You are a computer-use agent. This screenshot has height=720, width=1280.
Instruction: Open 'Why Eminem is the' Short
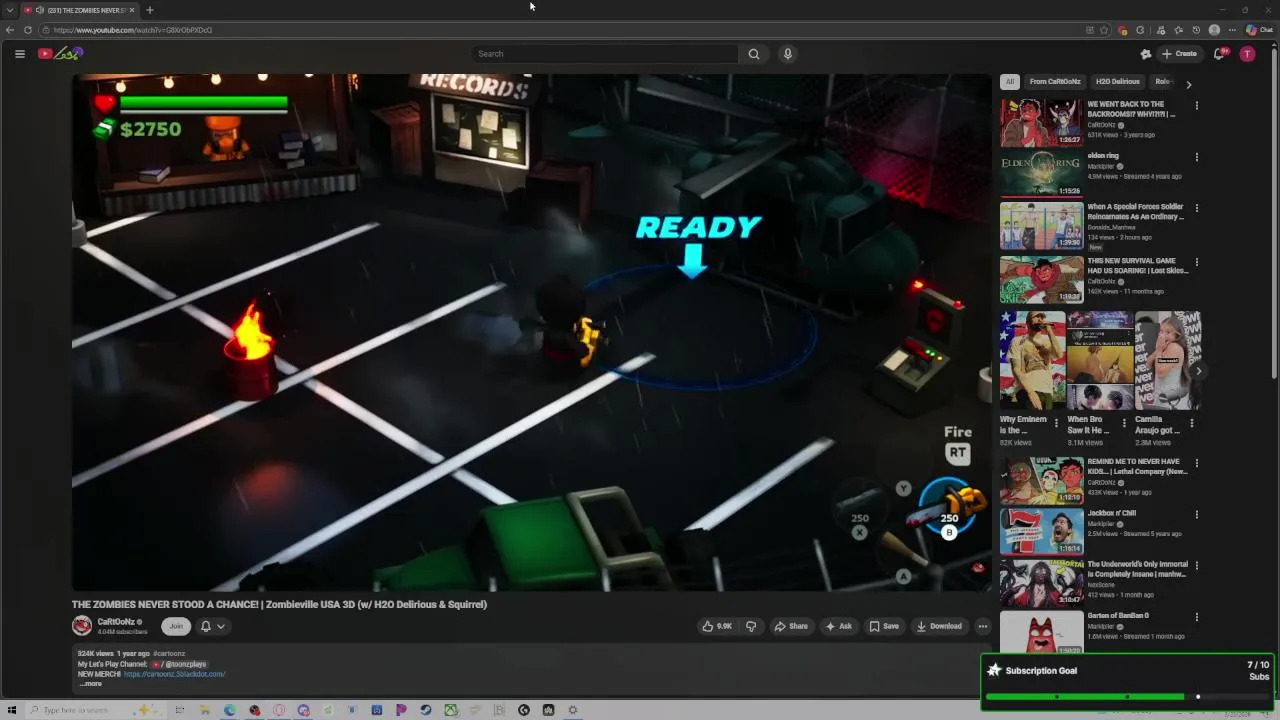click(1033, 361)
